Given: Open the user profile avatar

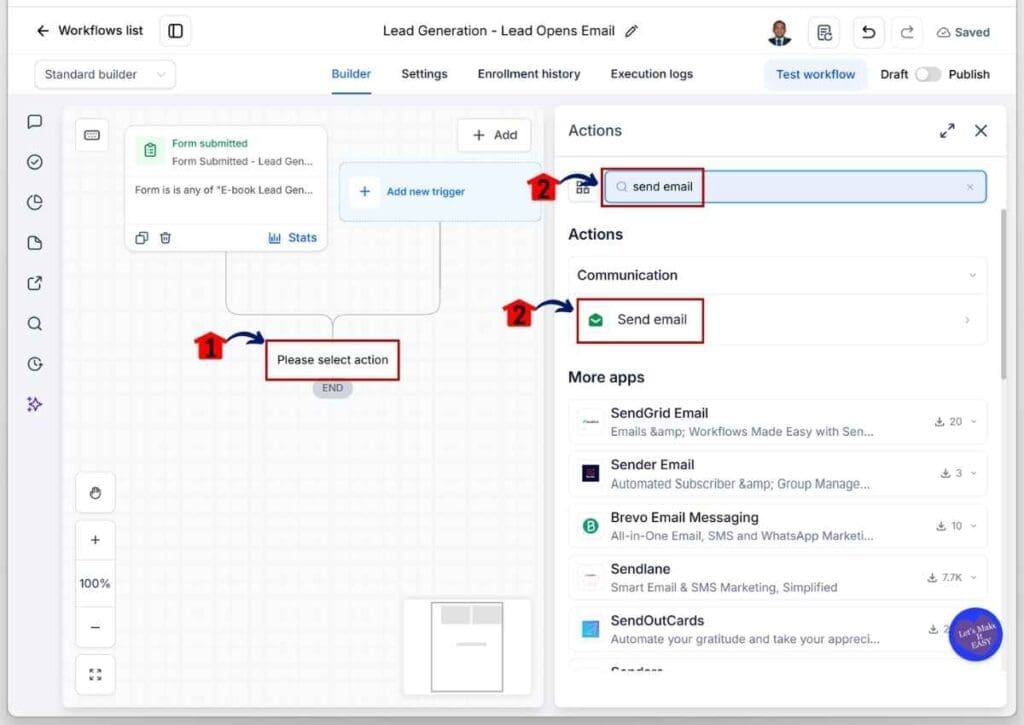Looking at the screenshot, I should pos(779,32).
